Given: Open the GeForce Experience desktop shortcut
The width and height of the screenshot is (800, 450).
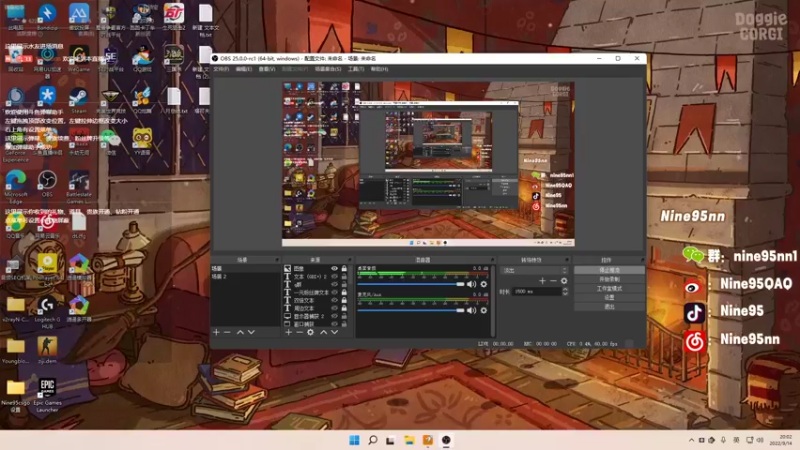Looking at the screenshot, I should click(16, 145).
